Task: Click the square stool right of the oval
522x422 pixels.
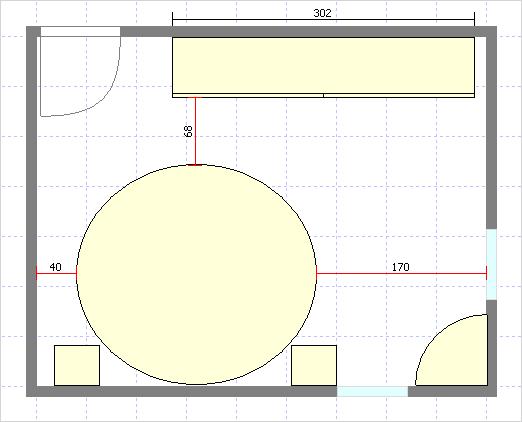Action: (314, 365)
